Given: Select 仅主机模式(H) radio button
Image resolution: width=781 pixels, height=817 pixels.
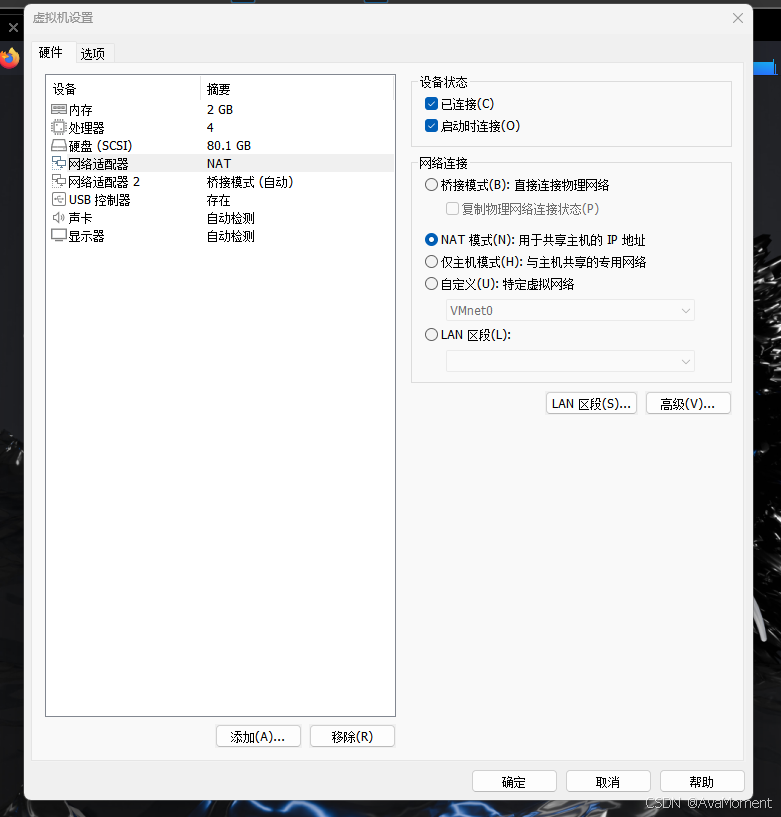Looking at the screenshot, I should [x=431, y=262].
